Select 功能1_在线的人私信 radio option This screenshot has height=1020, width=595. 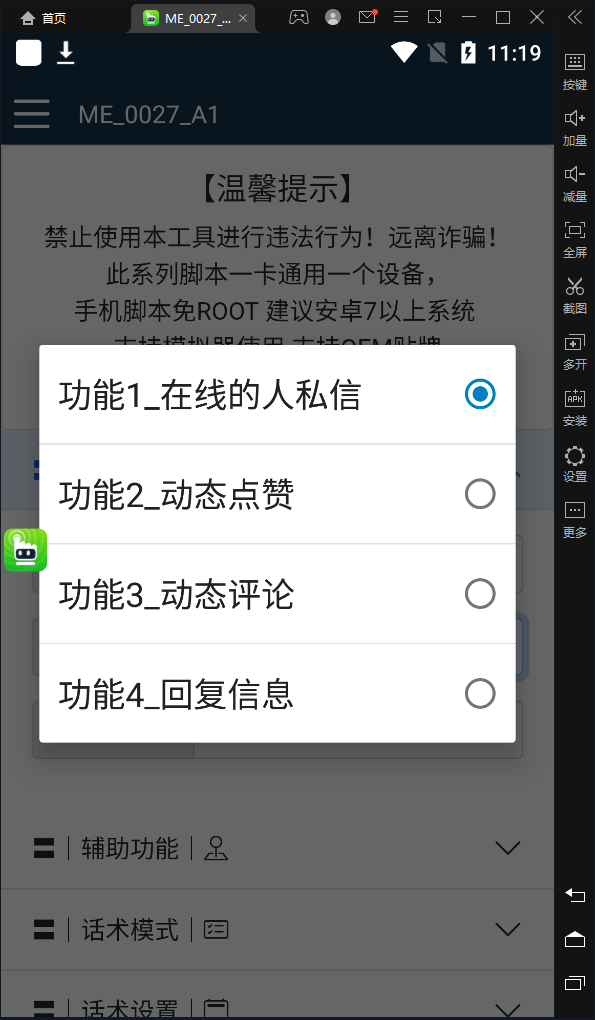pos(278,395)
